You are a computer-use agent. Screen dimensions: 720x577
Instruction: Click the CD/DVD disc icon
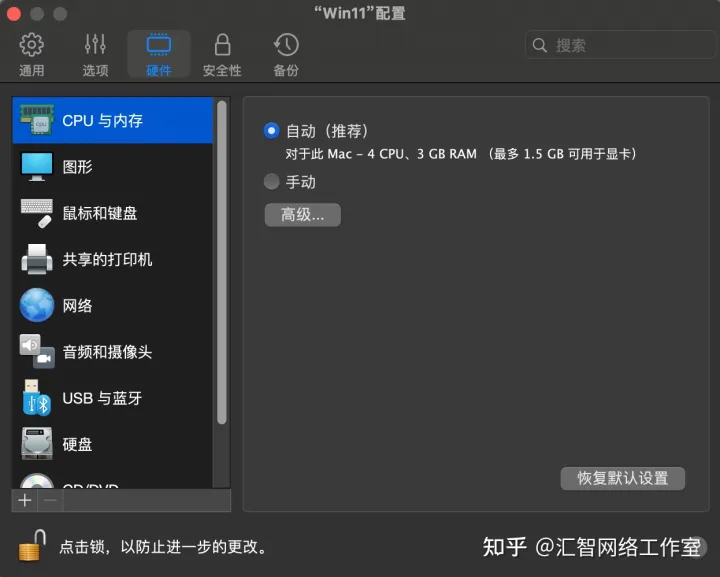[37, 481]
